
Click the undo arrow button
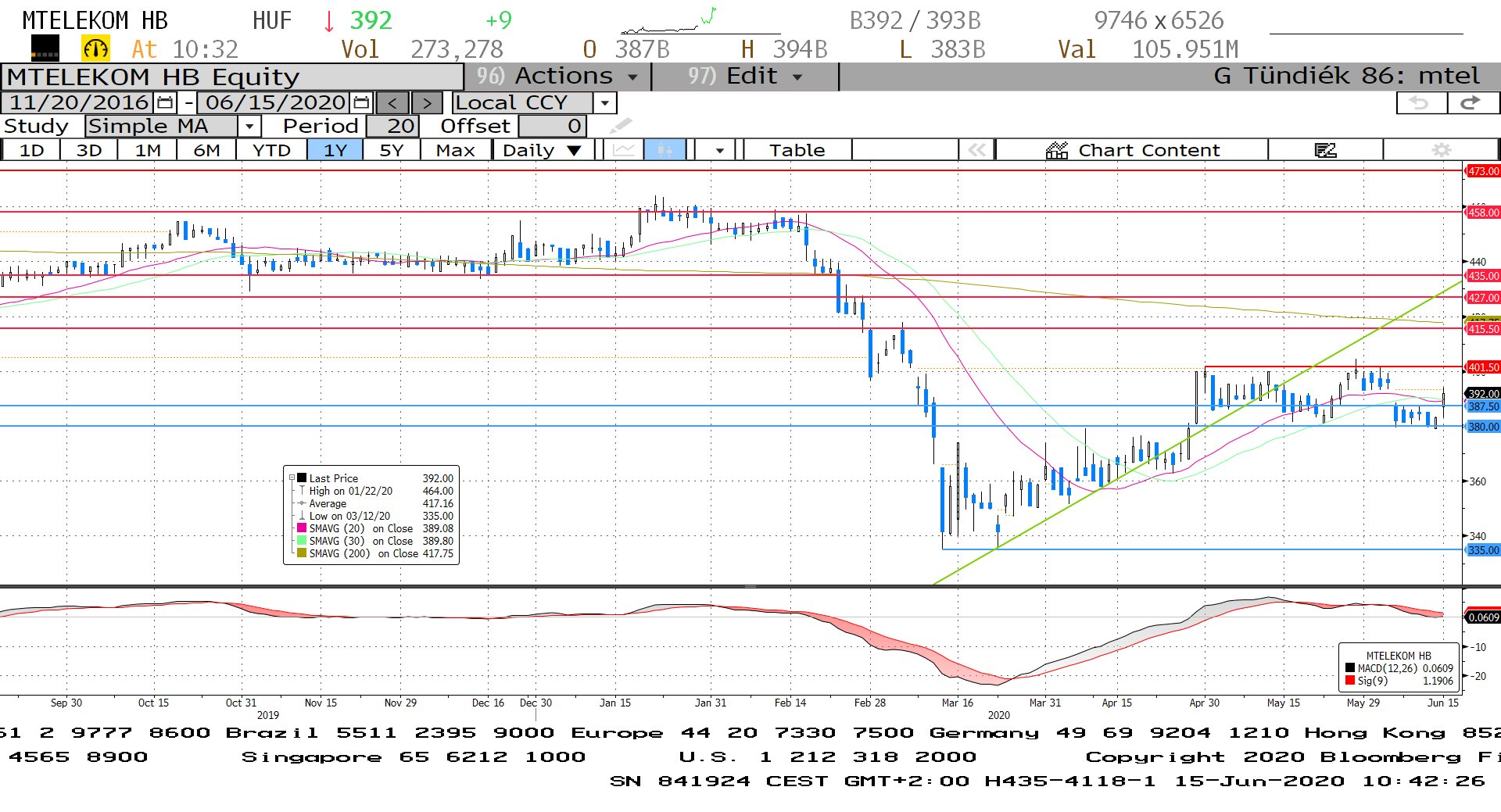[1420, 102]
